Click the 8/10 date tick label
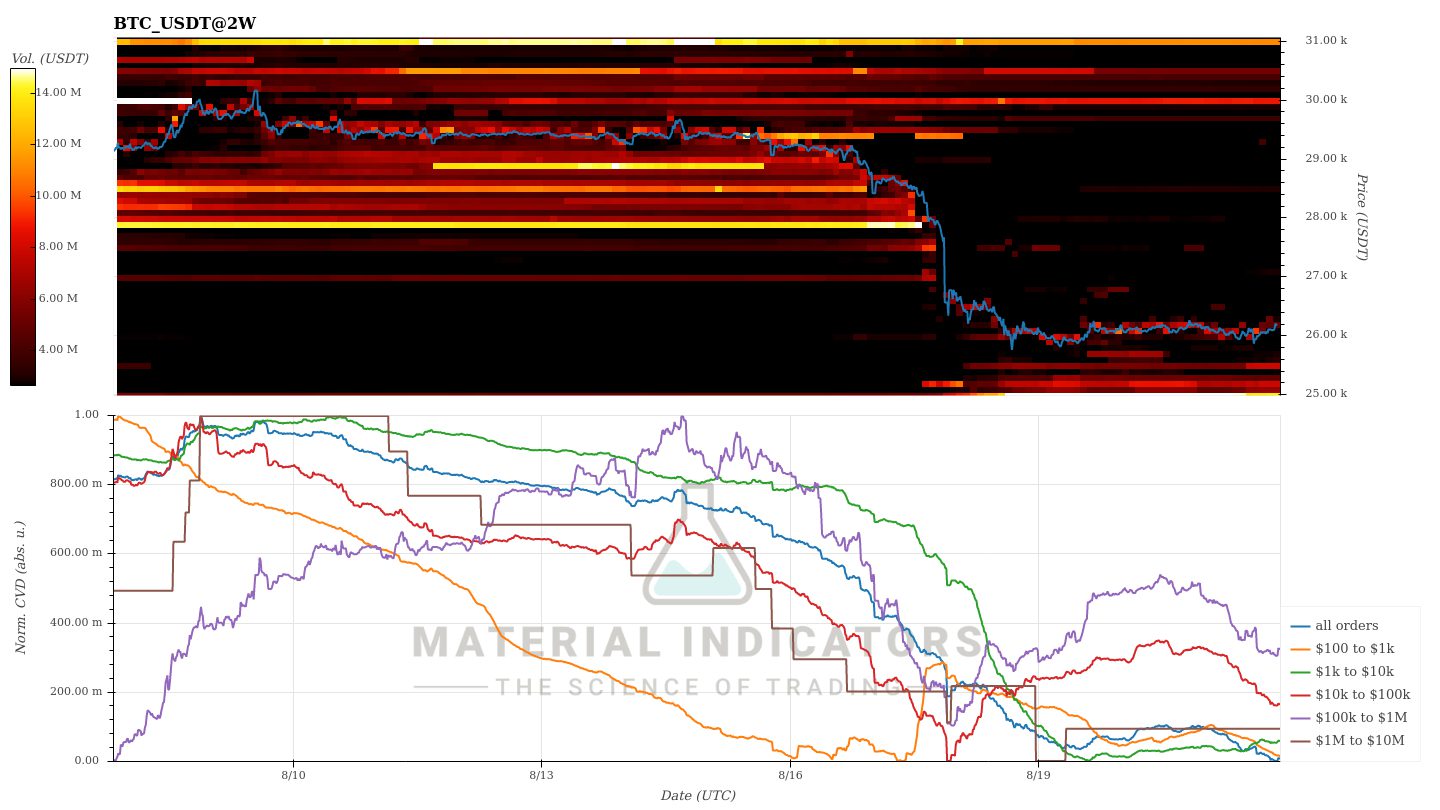 pos(293,775)
